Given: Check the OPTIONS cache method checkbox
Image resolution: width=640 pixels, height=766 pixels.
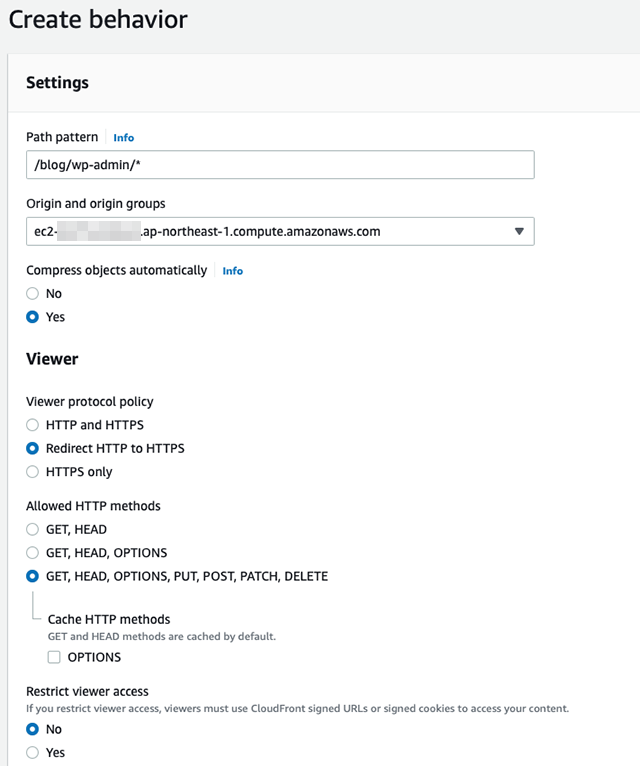Looking at the screenshot, I should 54,657.
